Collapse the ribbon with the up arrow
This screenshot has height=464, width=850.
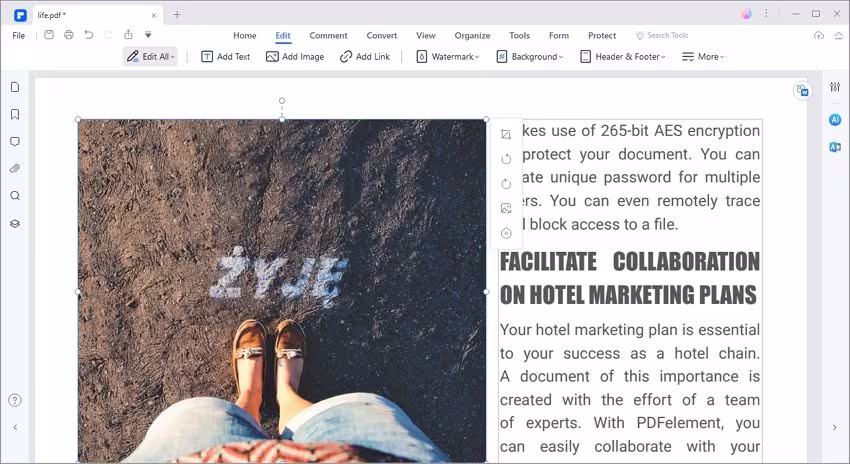click(839, 35)
